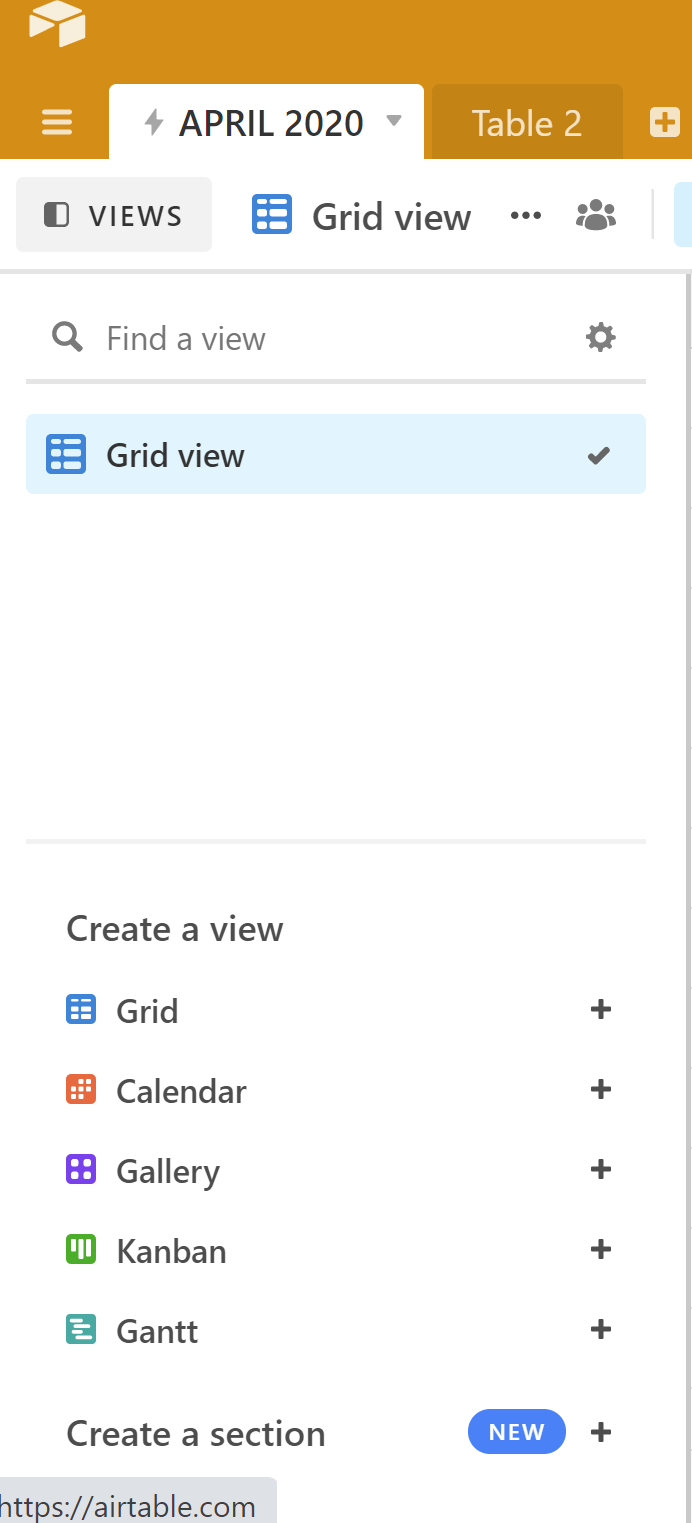The width and height of the screenshot is (692, 1523).
Task: Select the checked Grid view entry
Action: (x=336, y=455)
